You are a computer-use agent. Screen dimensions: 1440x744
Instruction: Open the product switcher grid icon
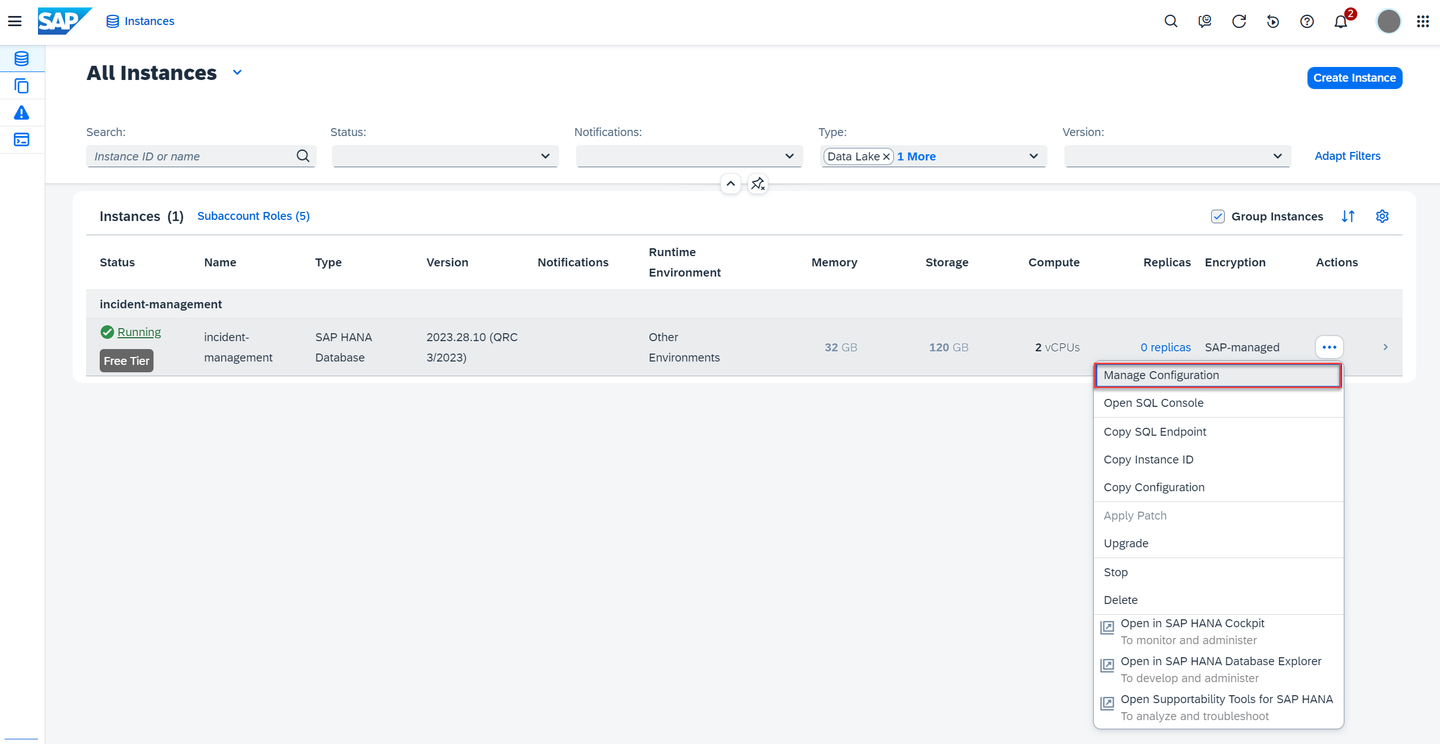click(x=1423, y=21)
